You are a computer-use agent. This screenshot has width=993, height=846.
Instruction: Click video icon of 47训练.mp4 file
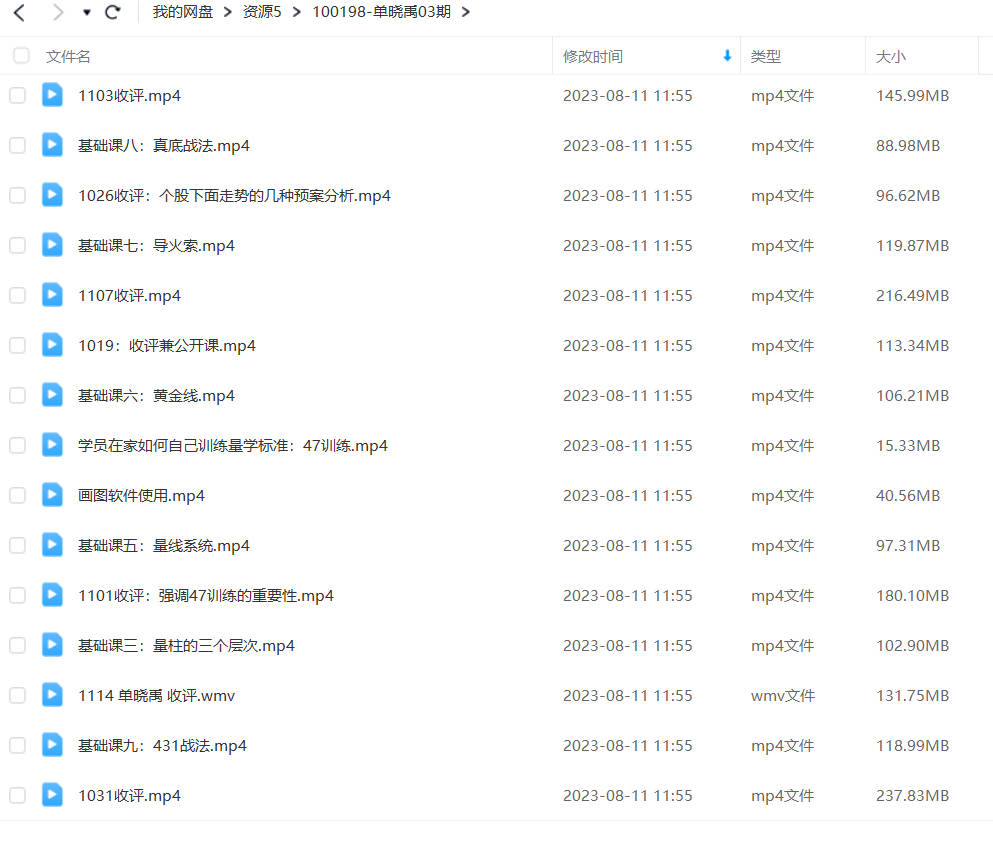coord(52,445)
